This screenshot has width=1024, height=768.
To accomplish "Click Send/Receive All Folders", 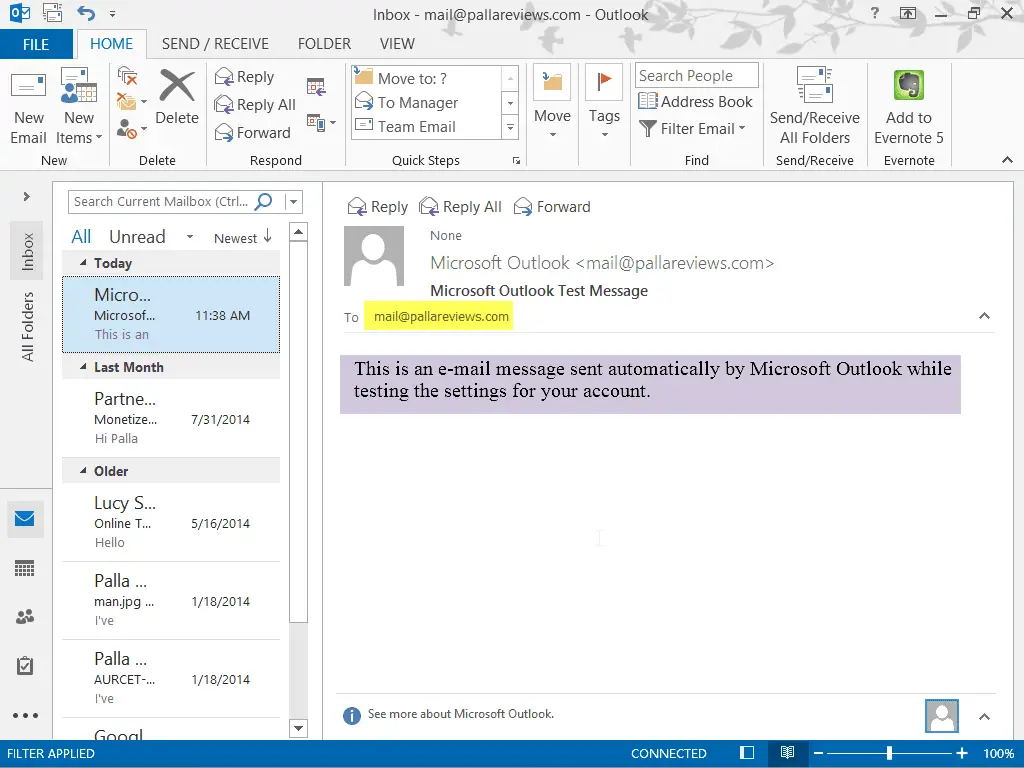I will [x=814, y=106].
